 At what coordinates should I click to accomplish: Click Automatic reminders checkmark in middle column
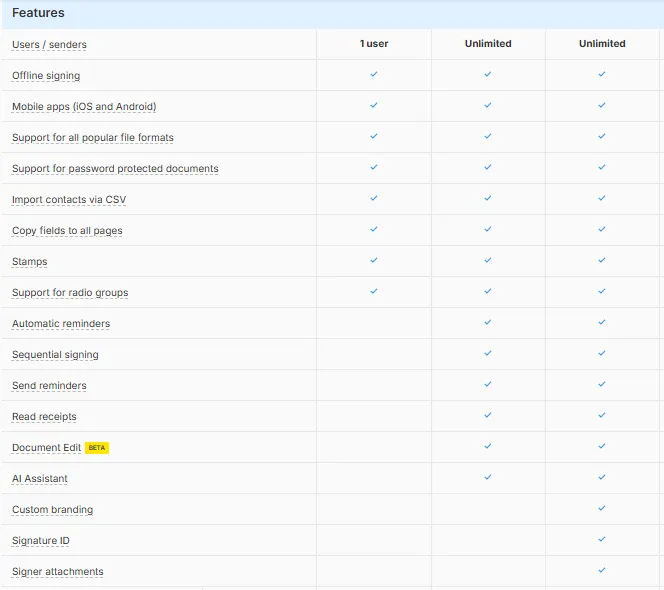(x=488, y=322)
